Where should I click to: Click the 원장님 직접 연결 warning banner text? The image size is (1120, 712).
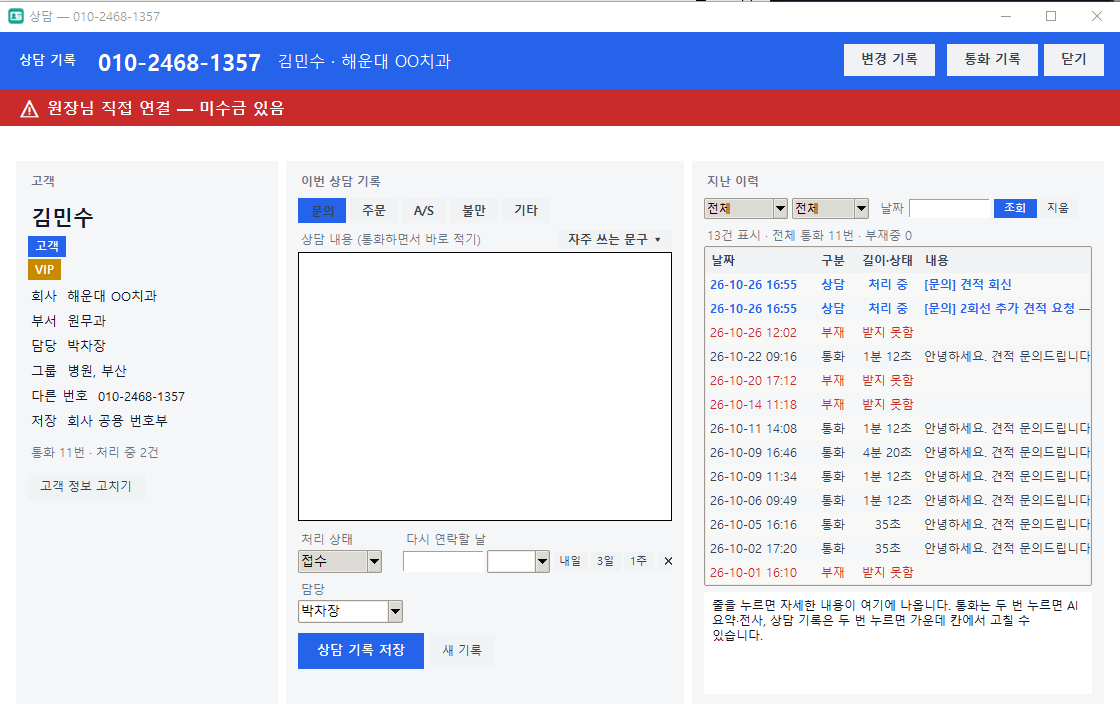(x=166, y=109)
